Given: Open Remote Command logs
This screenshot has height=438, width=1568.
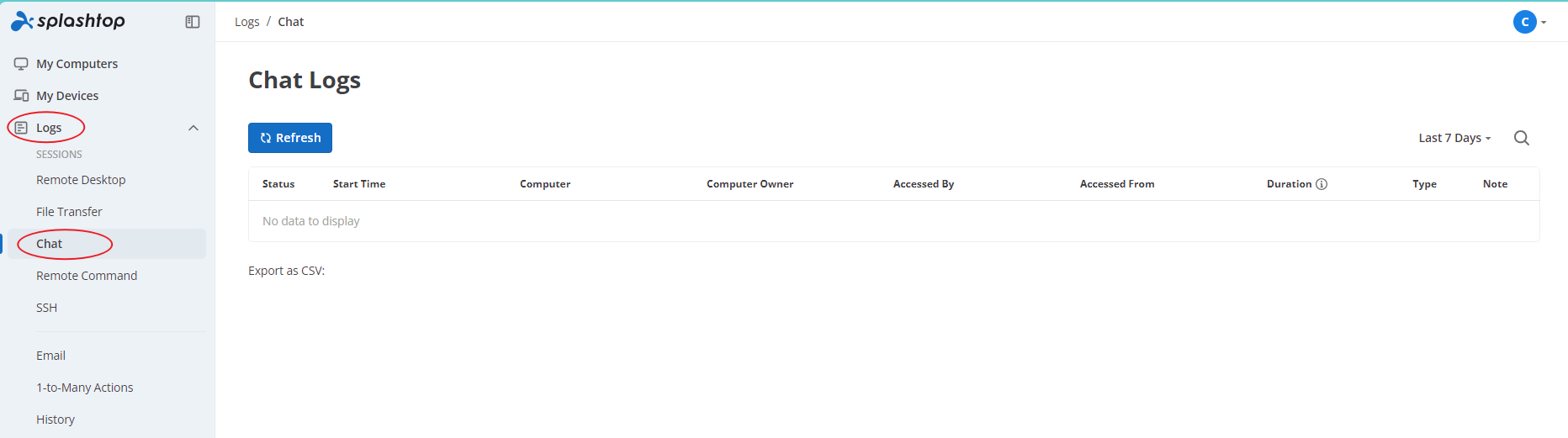Looking at the screenshot, I should tap(87, 276).
